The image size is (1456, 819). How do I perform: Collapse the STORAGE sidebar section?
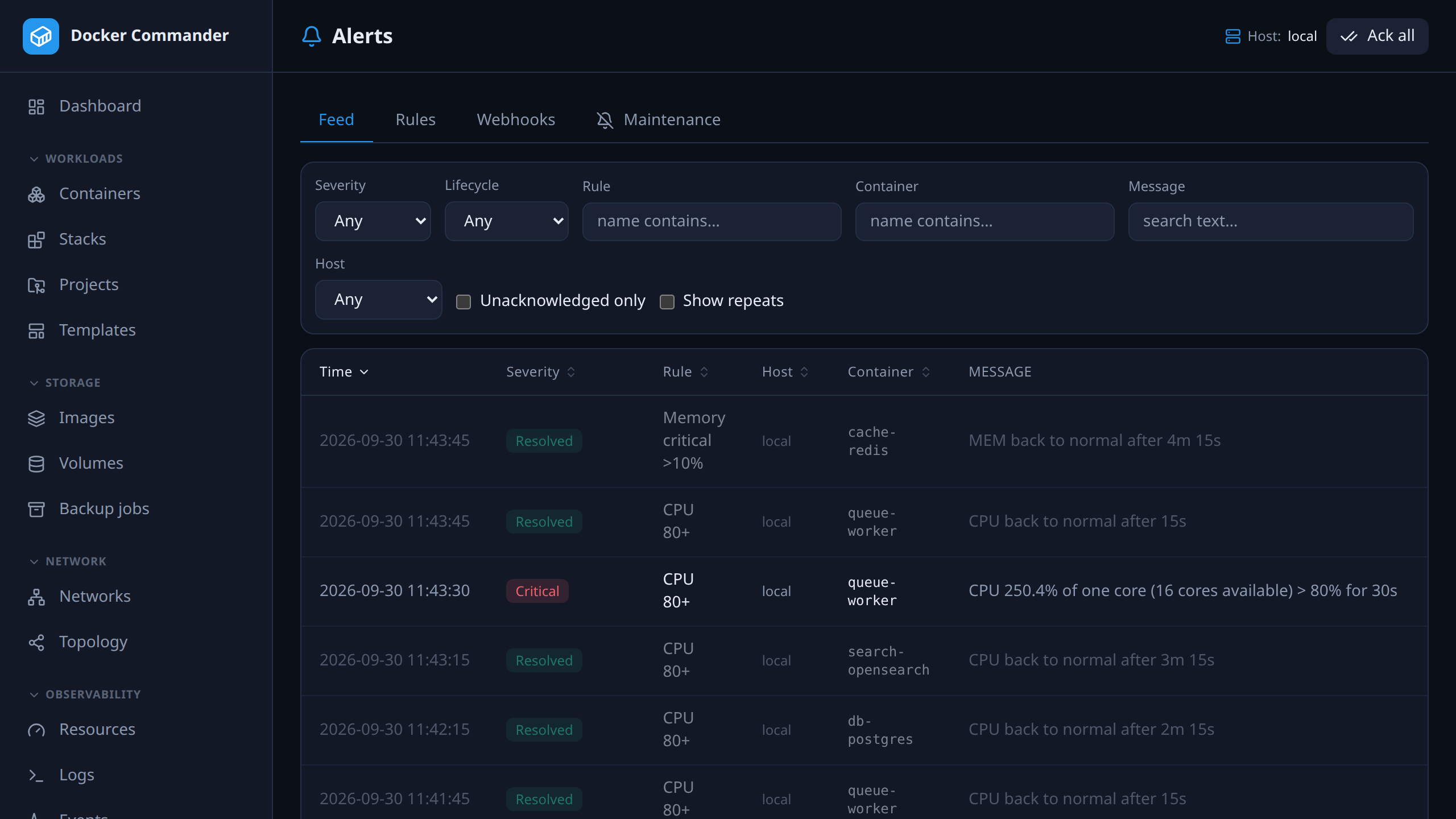(65, 383)
